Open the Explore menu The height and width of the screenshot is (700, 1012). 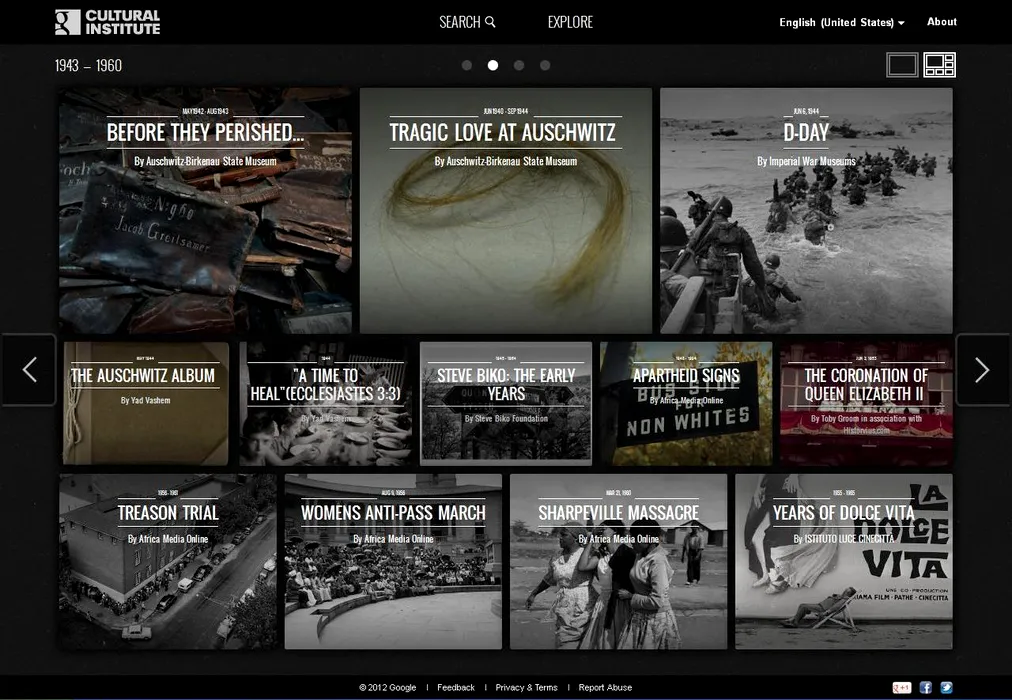pyautogui.click(x=570, y=22)
